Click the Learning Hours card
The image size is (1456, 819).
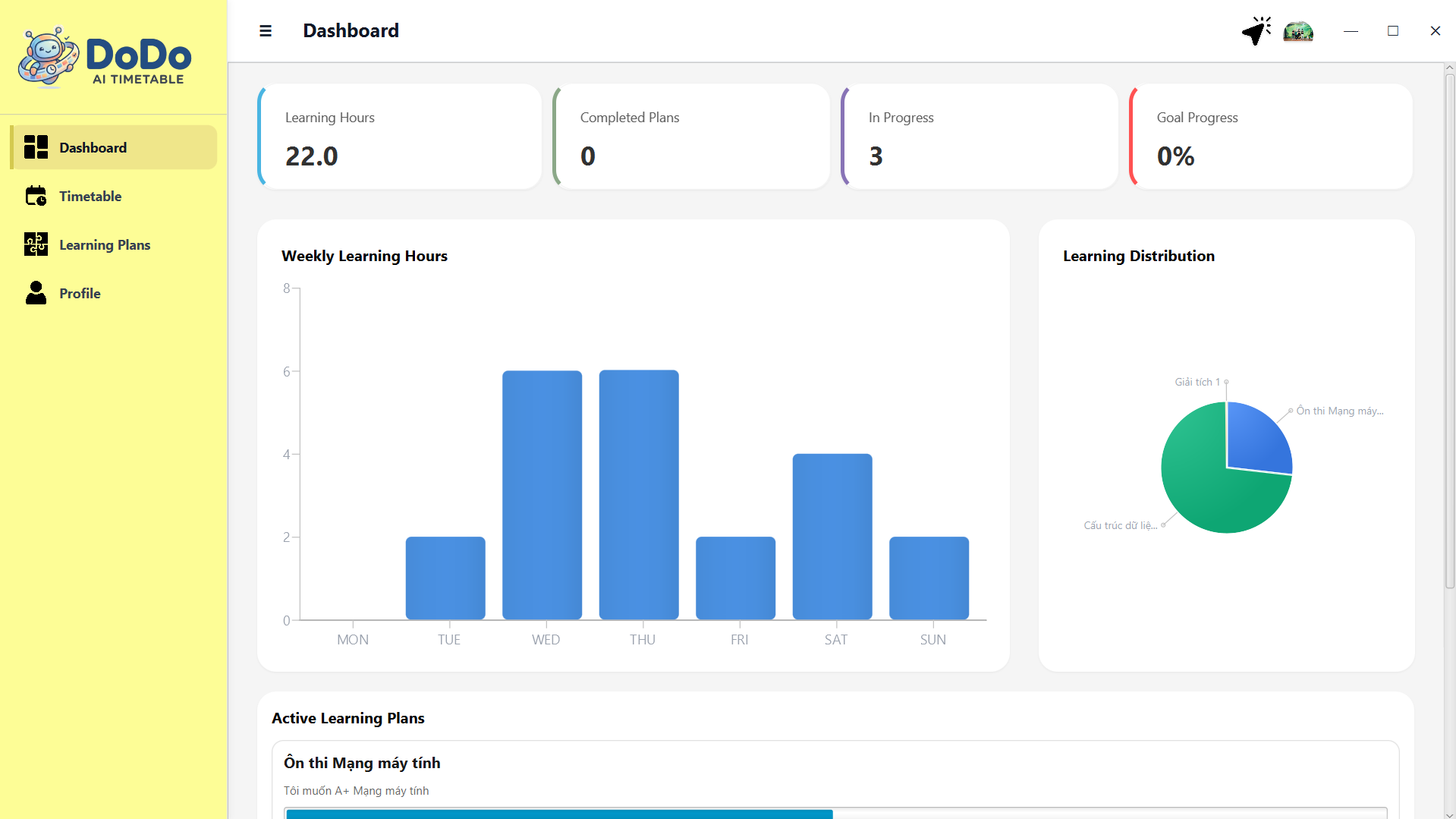400,137
